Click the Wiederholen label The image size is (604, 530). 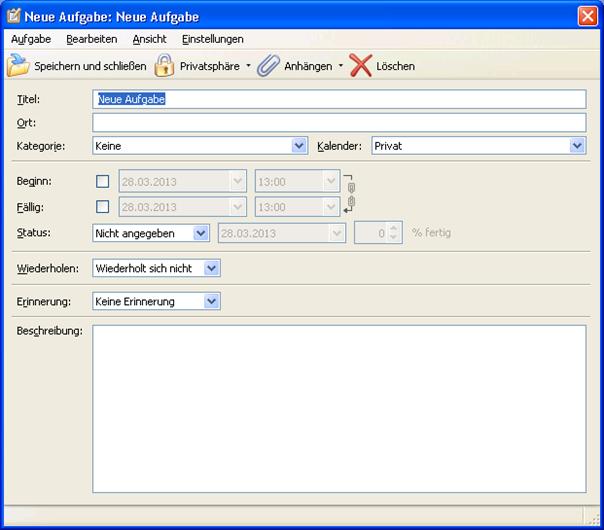(48, 268)
